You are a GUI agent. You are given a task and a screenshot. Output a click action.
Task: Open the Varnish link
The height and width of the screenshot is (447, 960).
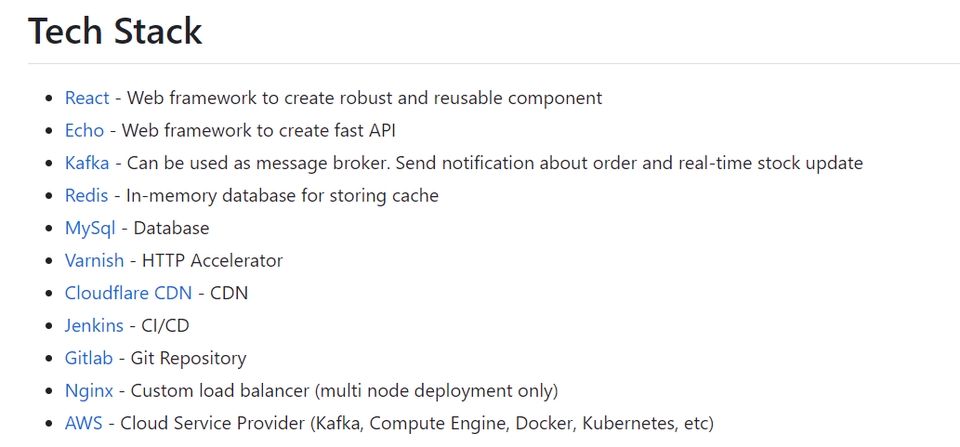(x=94, y=260)
